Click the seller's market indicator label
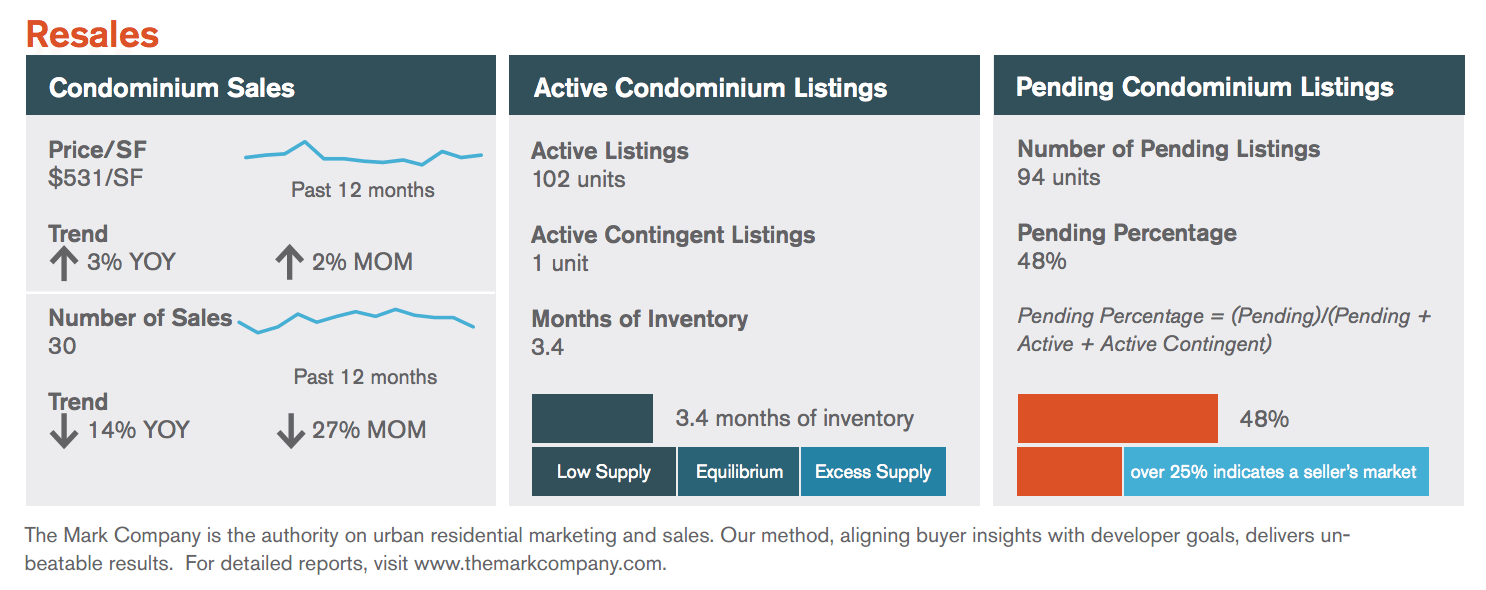The height and width of the screenshot is (590, 1486). [x=1274, y=472]
